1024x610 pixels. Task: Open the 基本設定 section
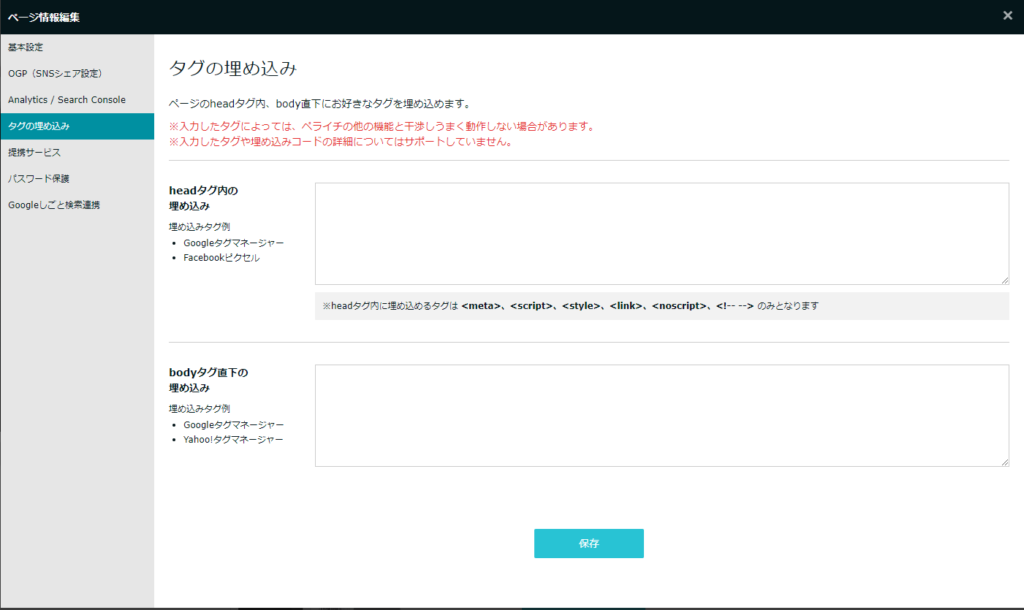(26, 48)
